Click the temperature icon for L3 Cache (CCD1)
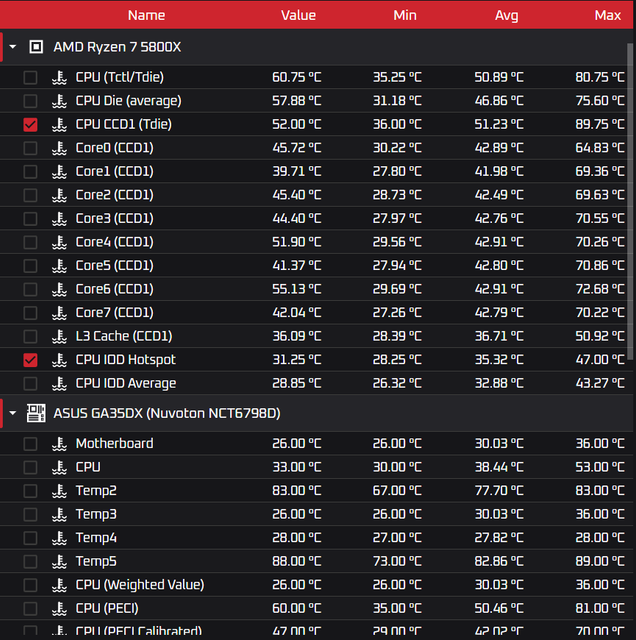The image size is (636, 640). [x=60, y=336]
